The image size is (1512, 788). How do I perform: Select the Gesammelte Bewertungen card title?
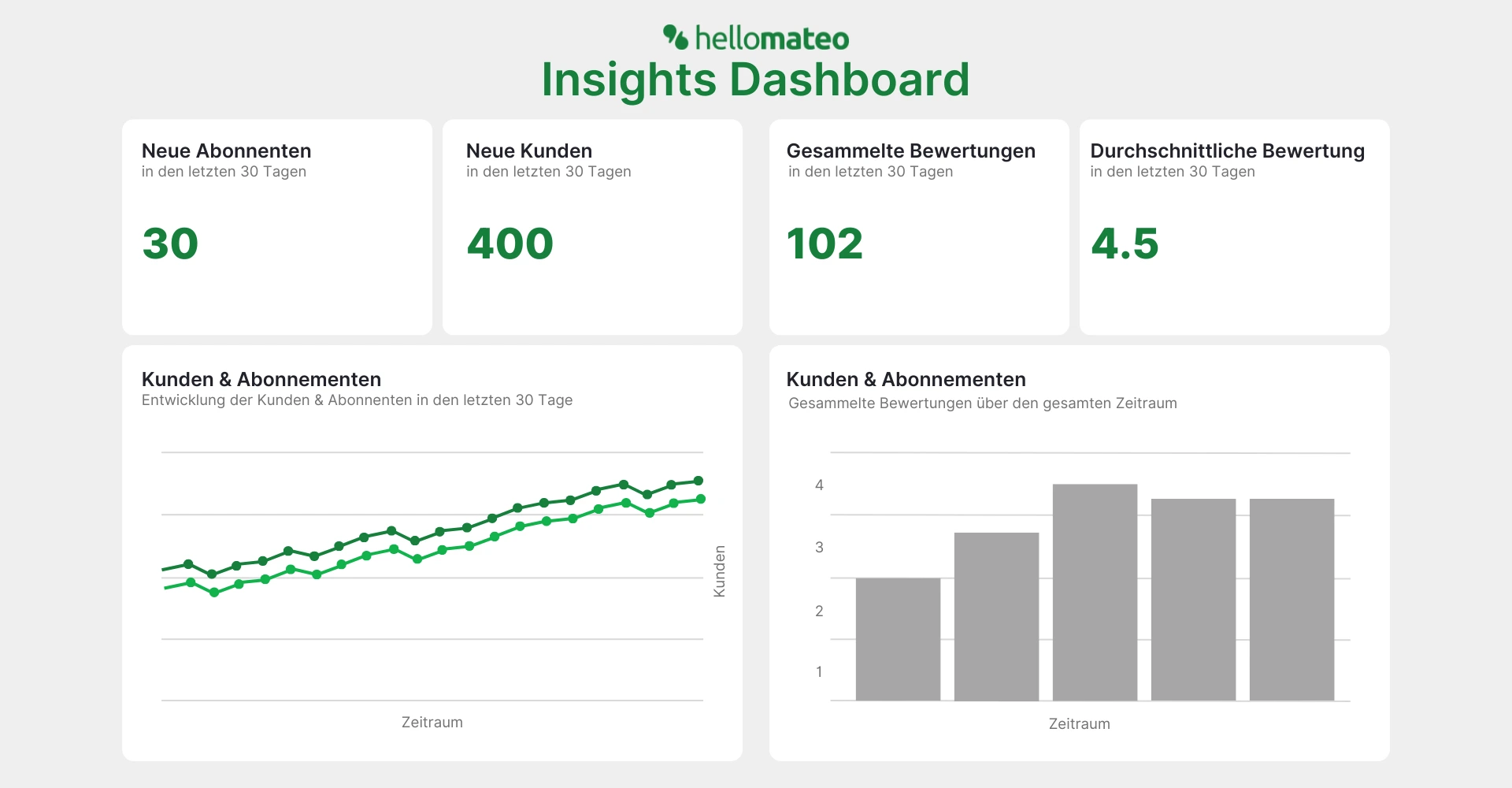(x=911, y=151)
